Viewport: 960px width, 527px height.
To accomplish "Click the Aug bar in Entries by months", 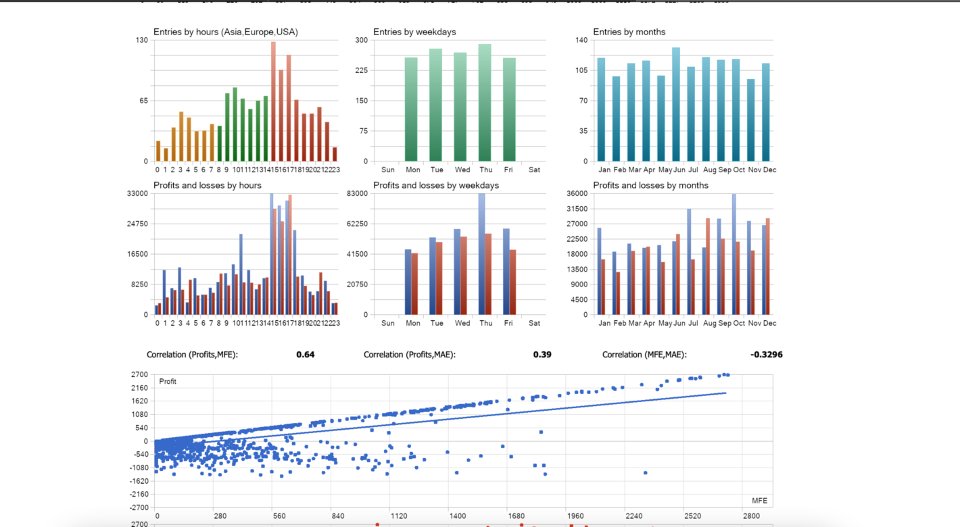I will (706, 110).
